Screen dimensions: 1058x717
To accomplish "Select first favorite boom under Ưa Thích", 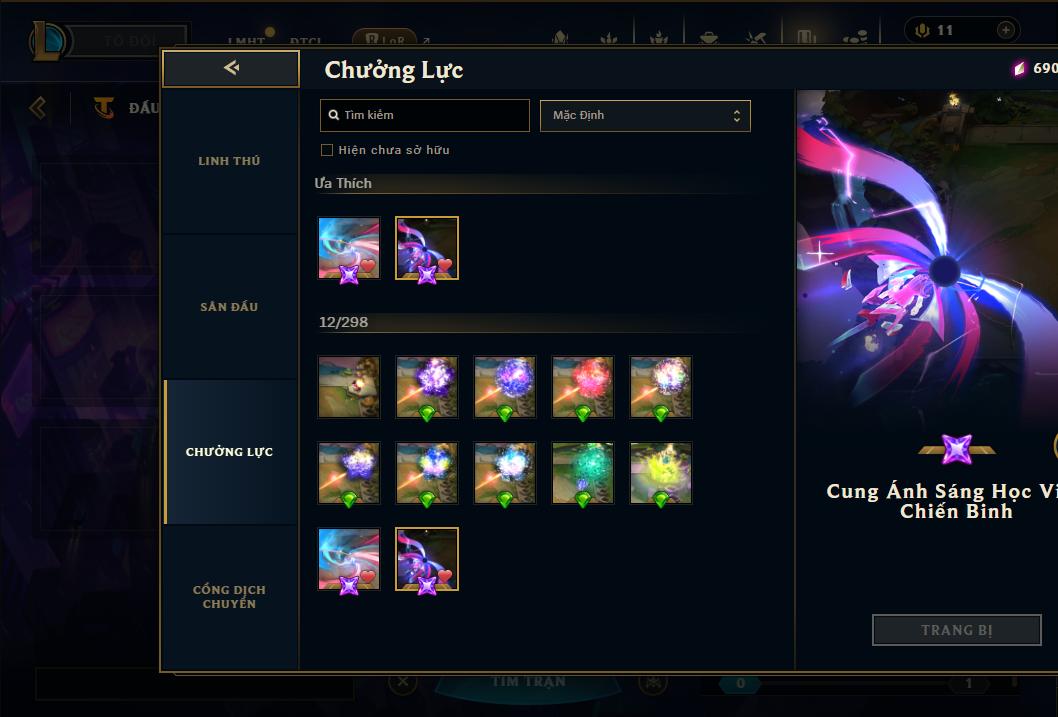I will click(x=349, y=248).
